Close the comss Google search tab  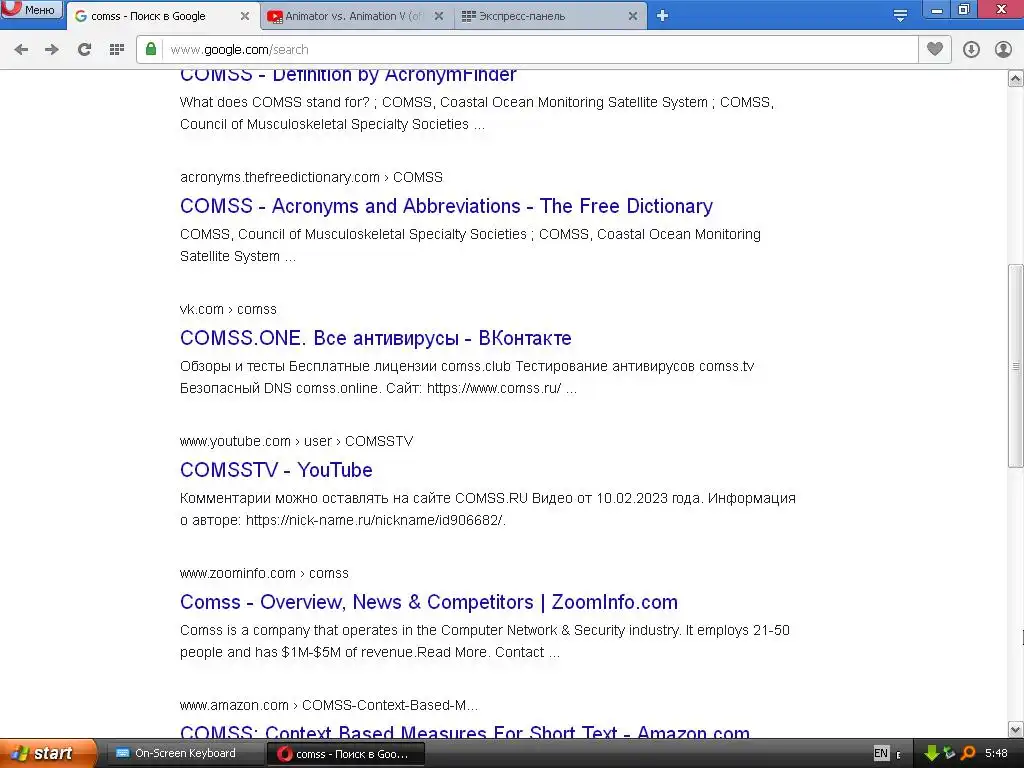point(245,16)
